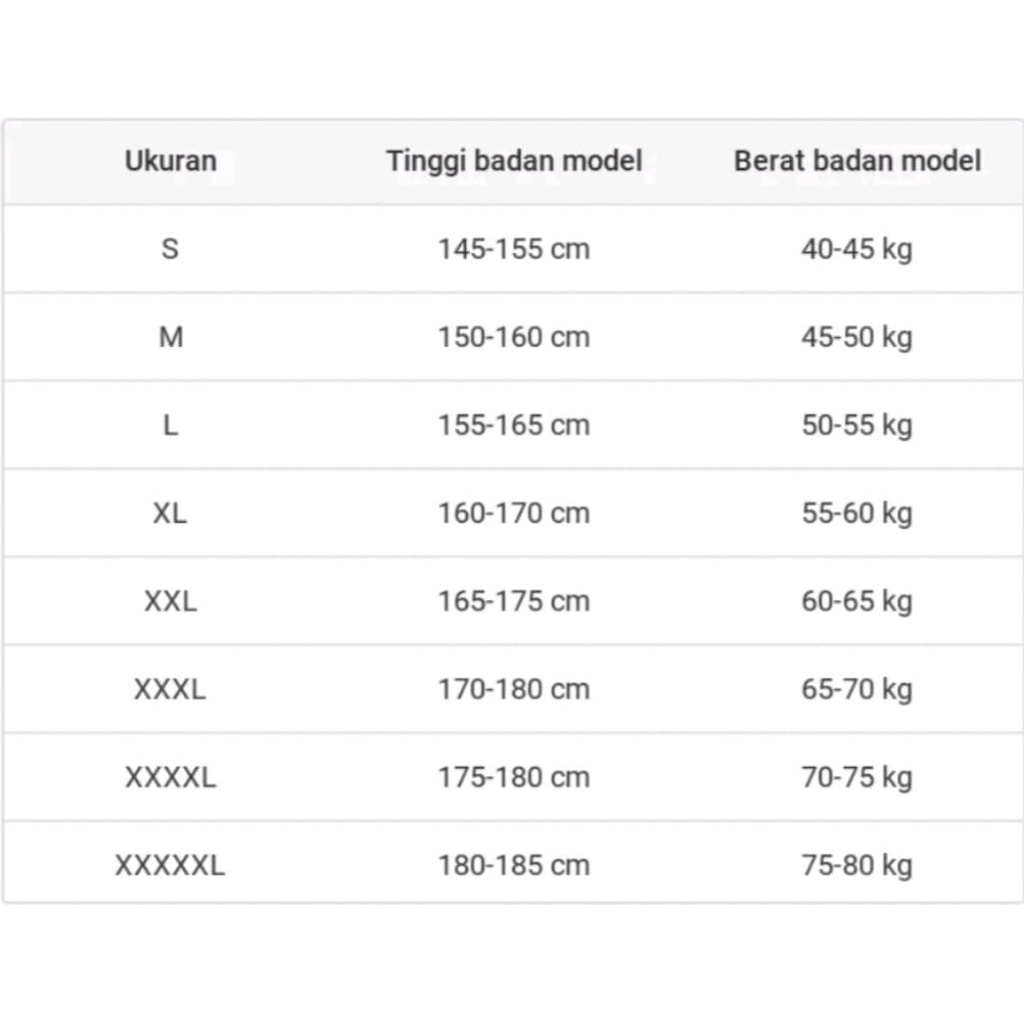The height and width of the screenshot is (1024, 1024).
Task: Select the size L cell
Action: point(170,425)
